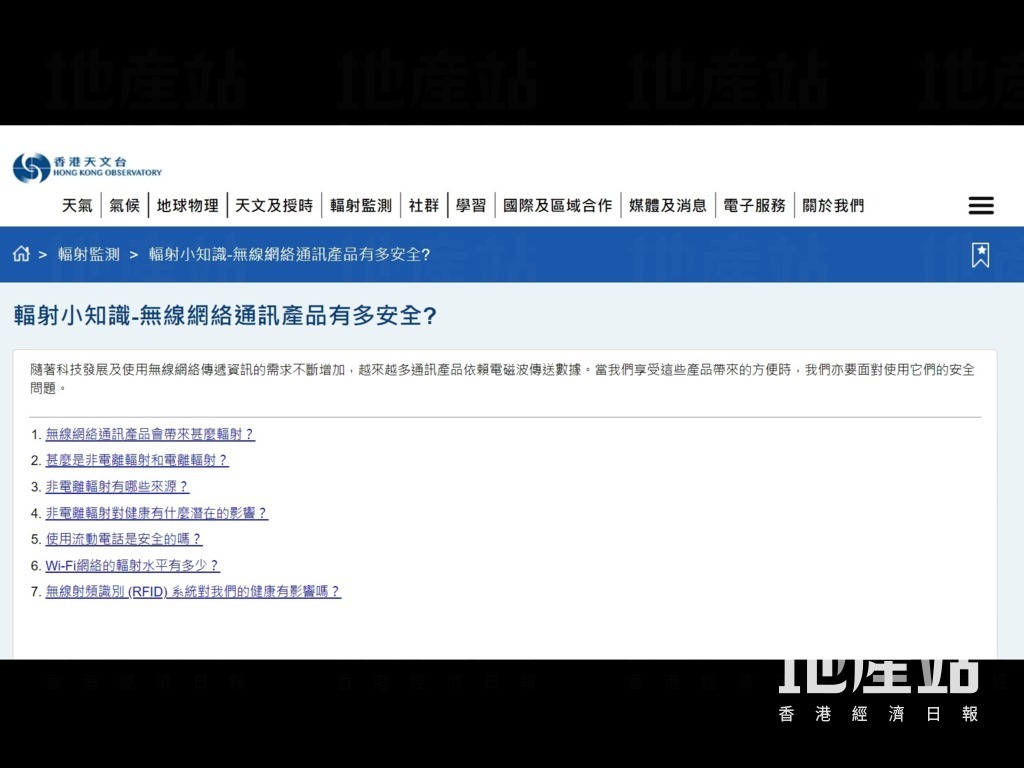Open 電子服務 in the navigation bar
This screenshot has height=768, width=1024.
[x=754, y=206]
